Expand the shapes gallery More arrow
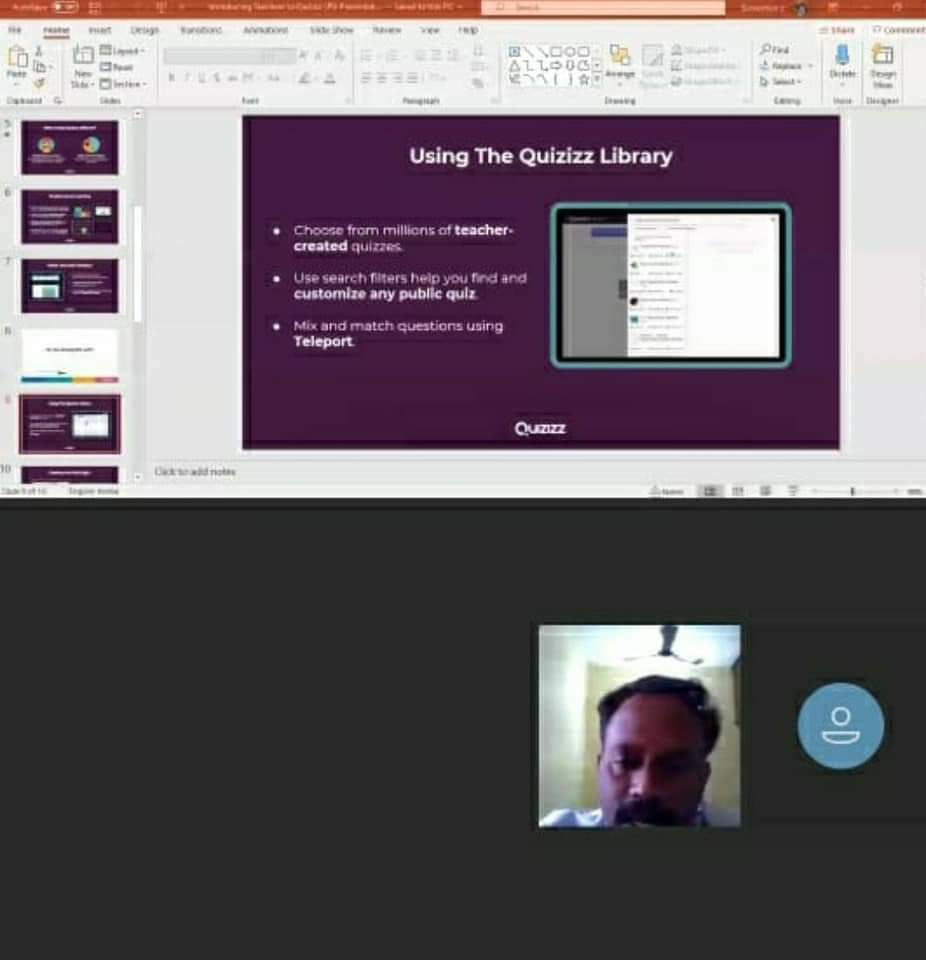926x960 pixels. pyautogui.click(x=597, y=79)
